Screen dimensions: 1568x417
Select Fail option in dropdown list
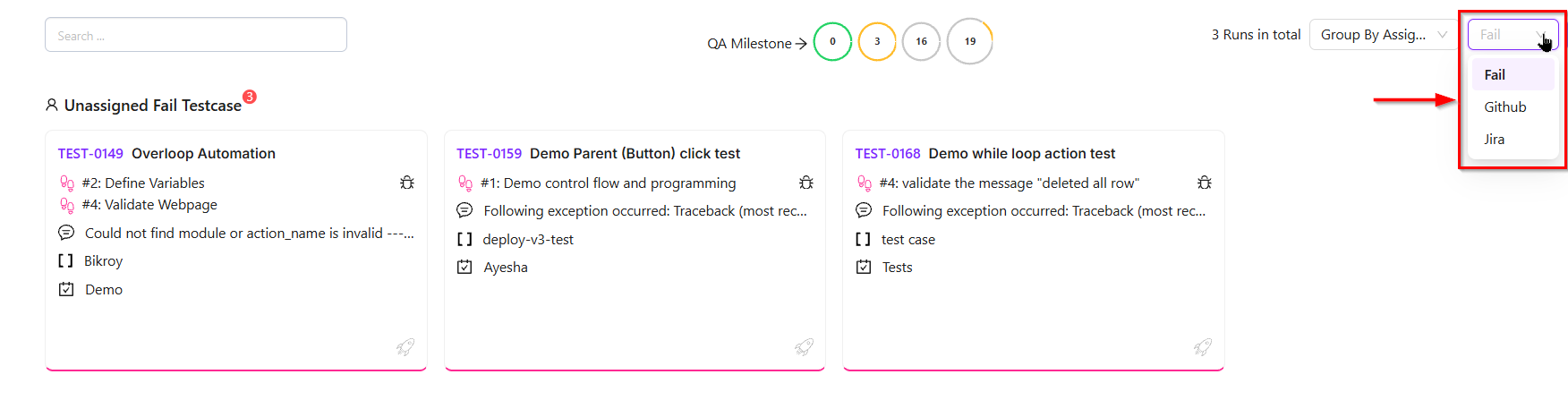(x=1495, y=75)
